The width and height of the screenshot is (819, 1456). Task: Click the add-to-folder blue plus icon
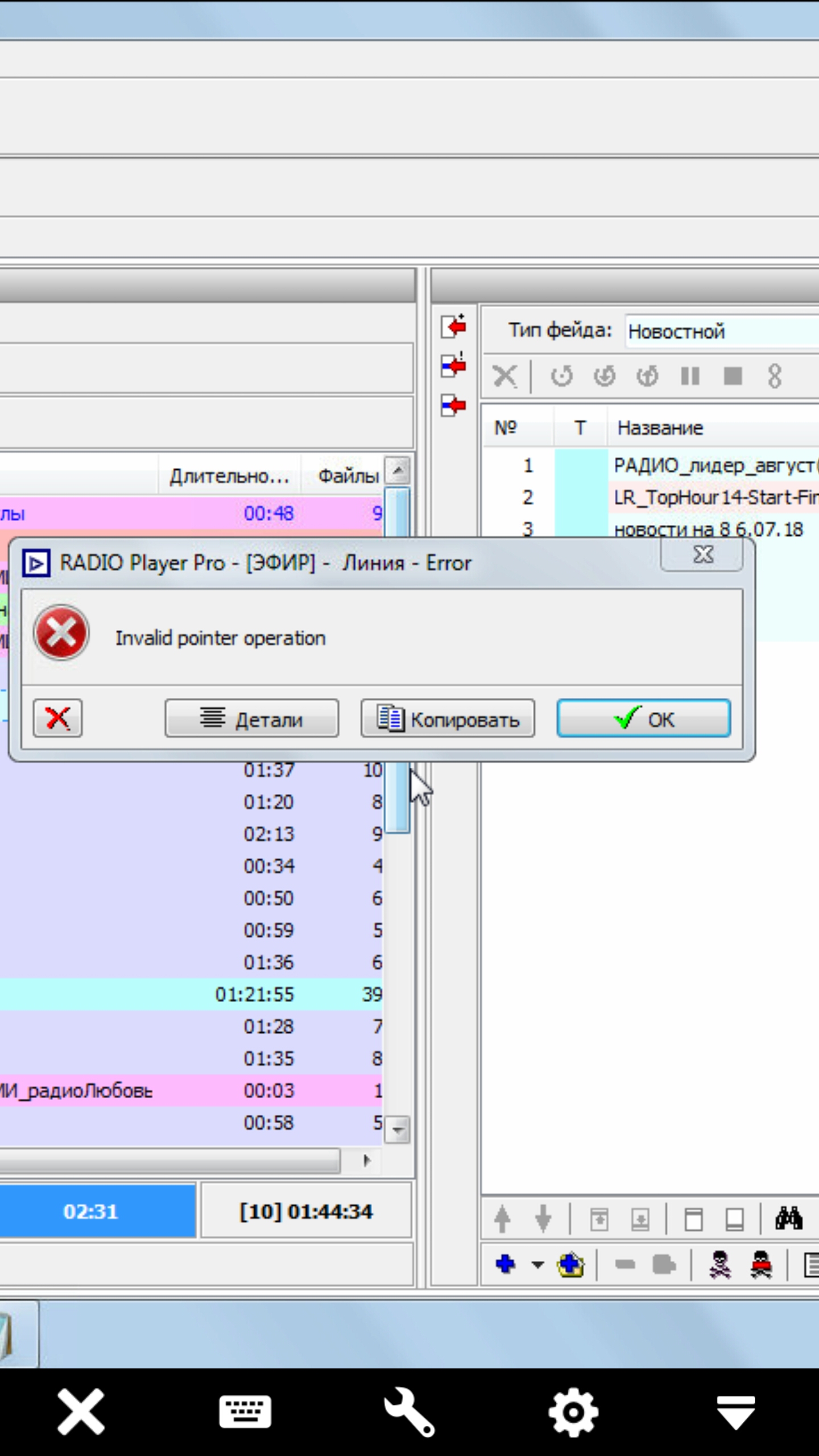pyautogui.click(x=571, y=1264)
